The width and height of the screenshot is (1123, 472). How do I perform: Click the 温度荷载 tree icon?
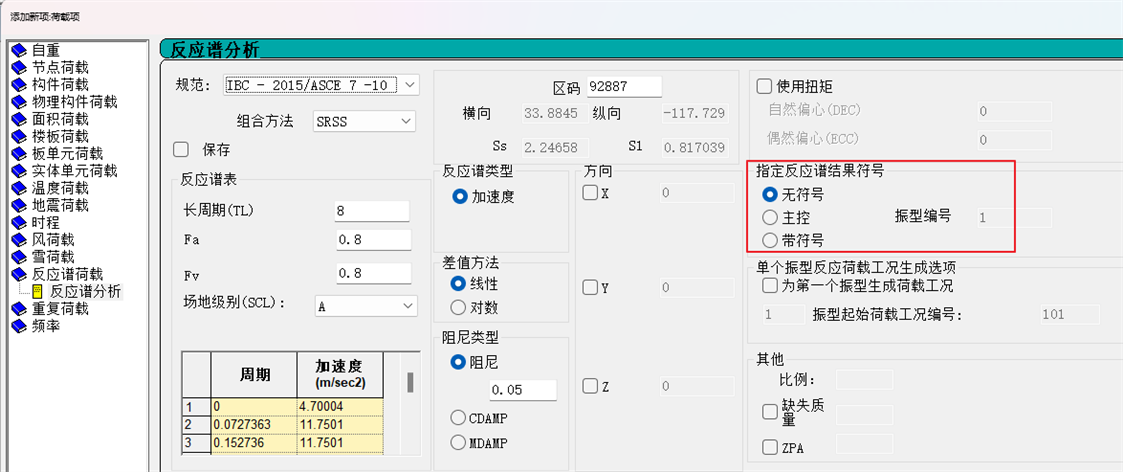click(19, 188)
